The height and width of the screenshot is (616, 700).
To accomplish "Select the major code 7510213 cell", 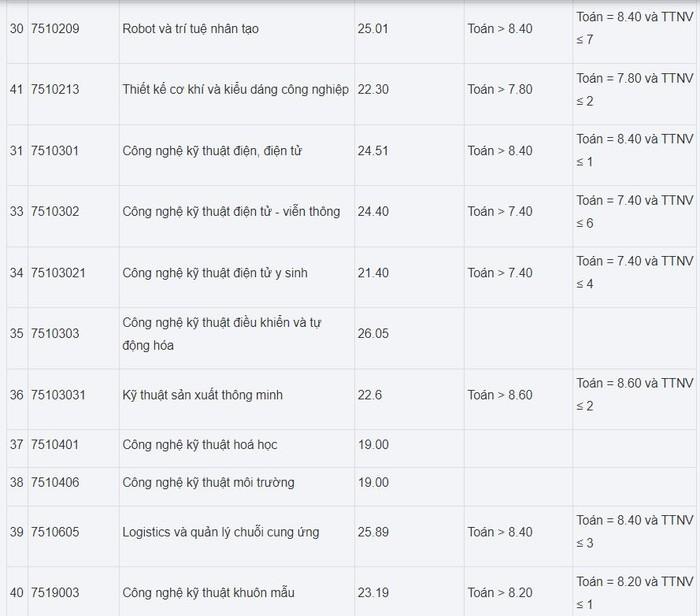I will pyautogui.click(x=55, y=89).
